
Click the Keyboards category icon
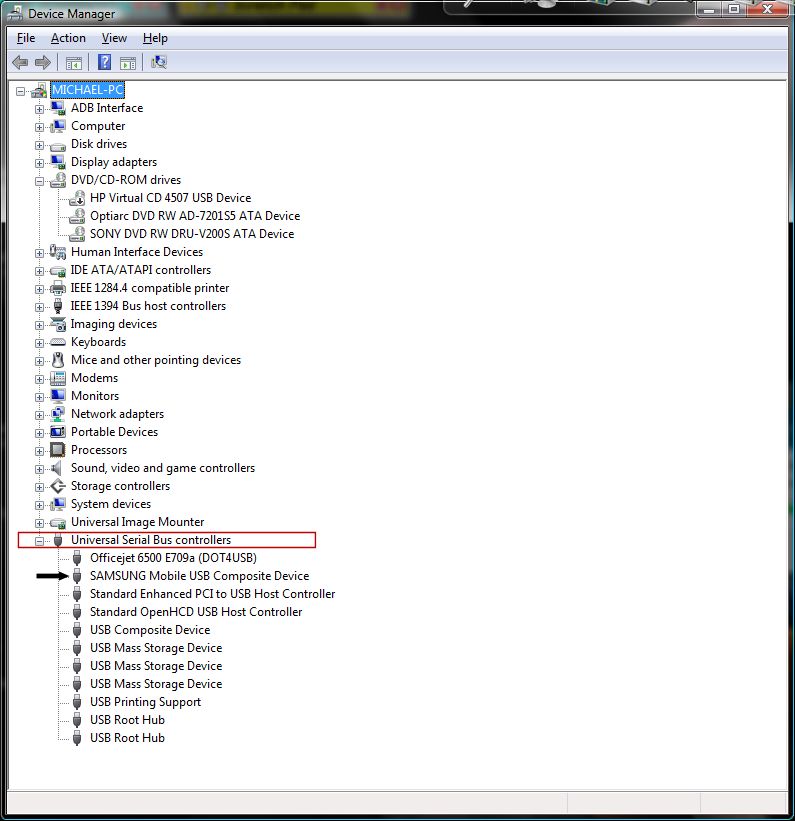(x=58, y=342)
